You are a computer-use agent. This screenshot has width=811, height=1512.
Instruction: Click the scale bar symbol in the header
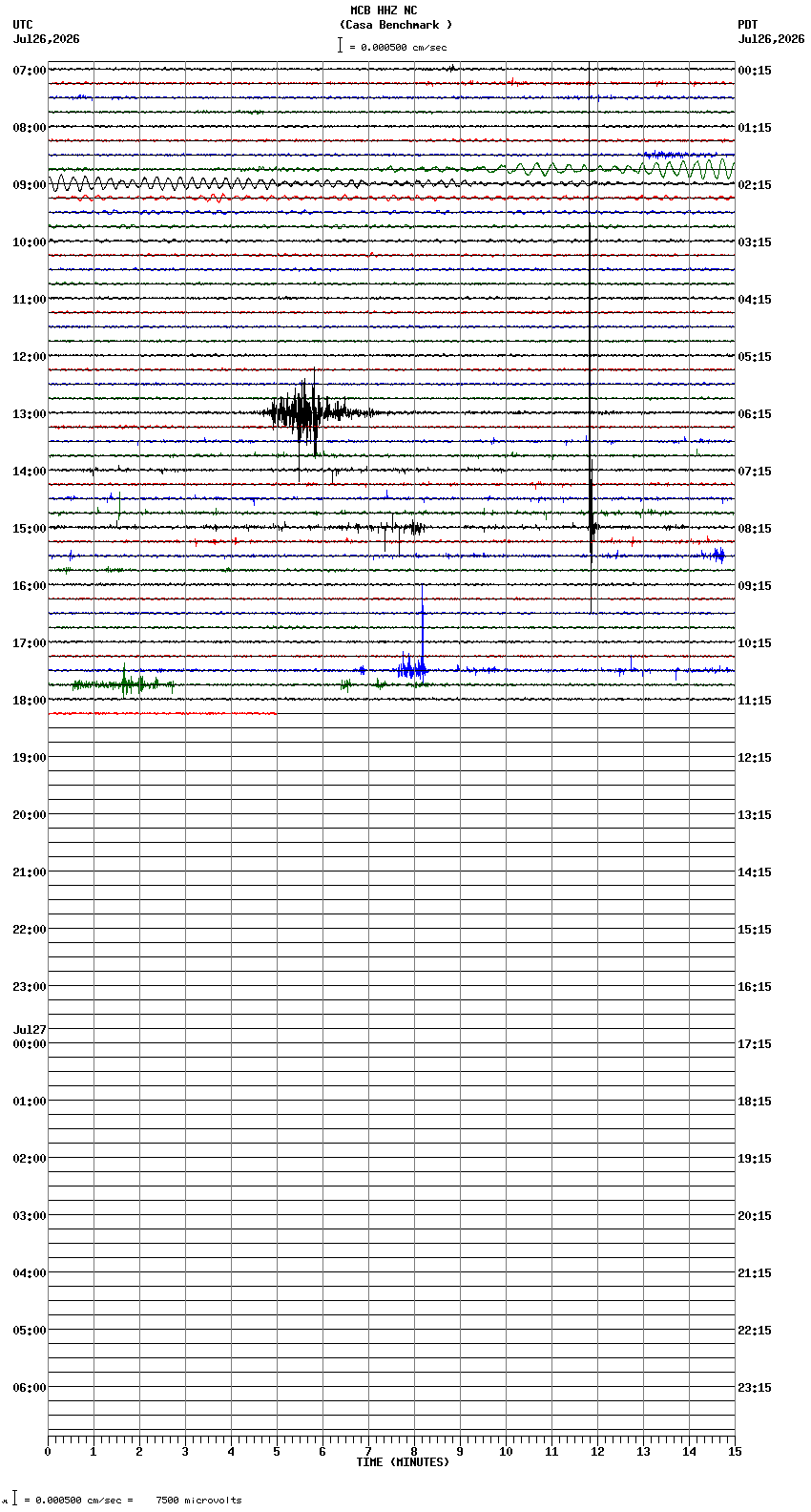pos(340,45)
